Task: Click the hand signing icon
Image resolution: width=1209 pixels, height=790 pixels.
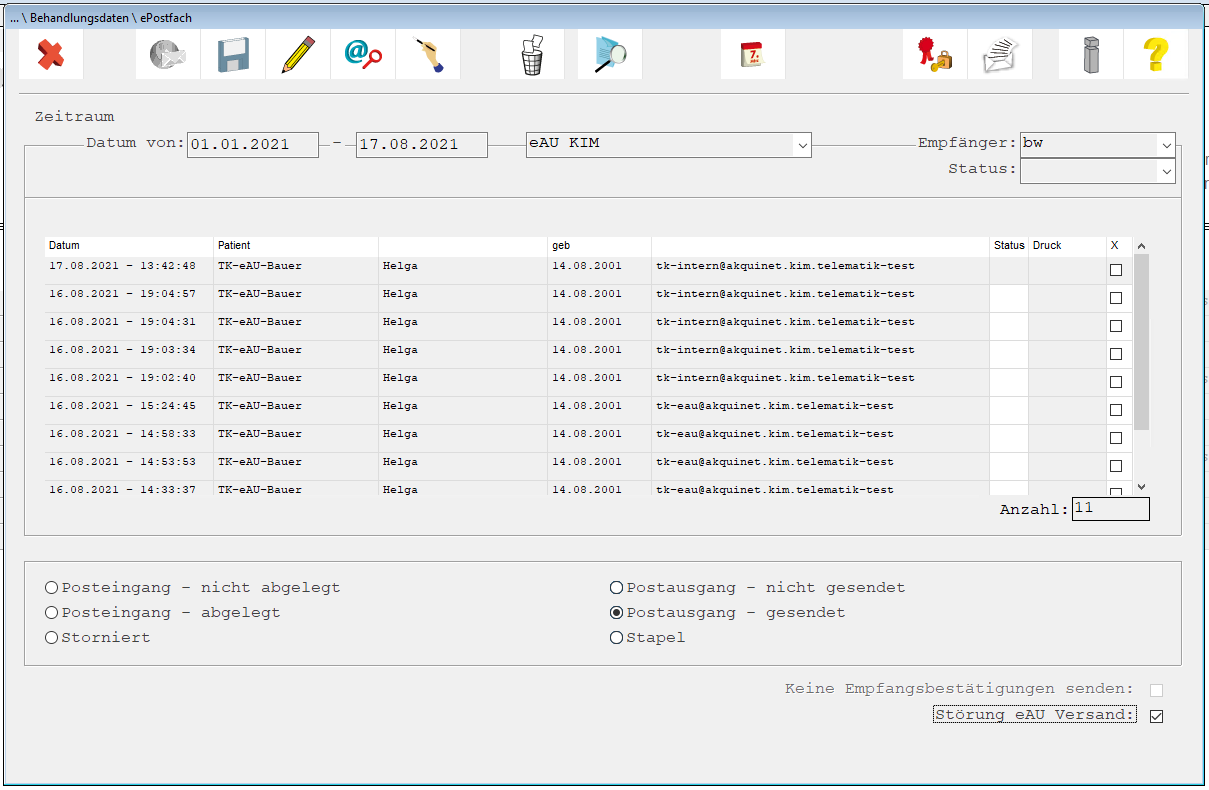Action: (x=428, y=54)
